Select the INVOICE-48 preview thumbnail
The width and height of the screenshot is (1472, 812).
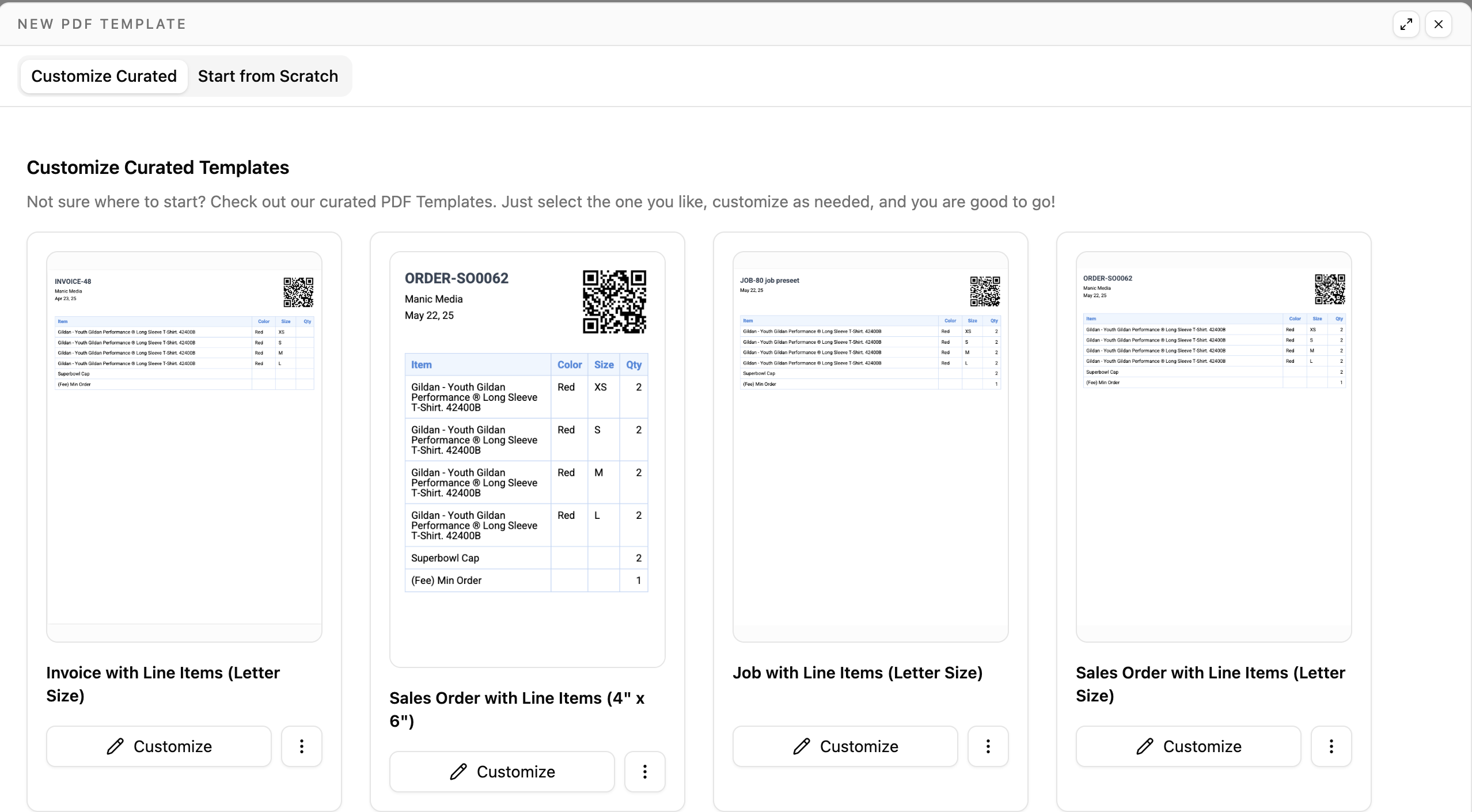pyautogui.click(x=184, y=447)
